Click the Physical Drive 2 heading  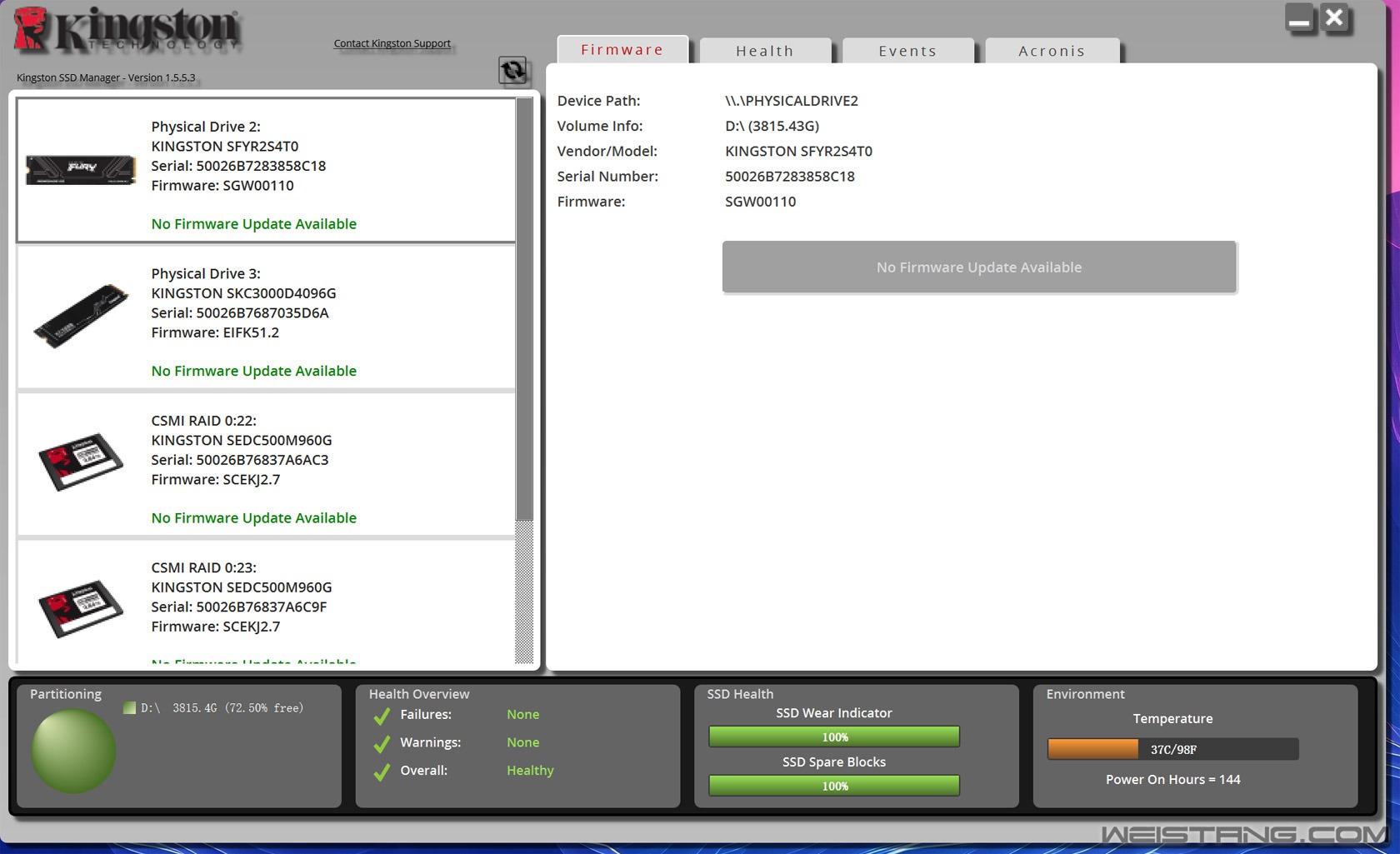coord(206,127)
